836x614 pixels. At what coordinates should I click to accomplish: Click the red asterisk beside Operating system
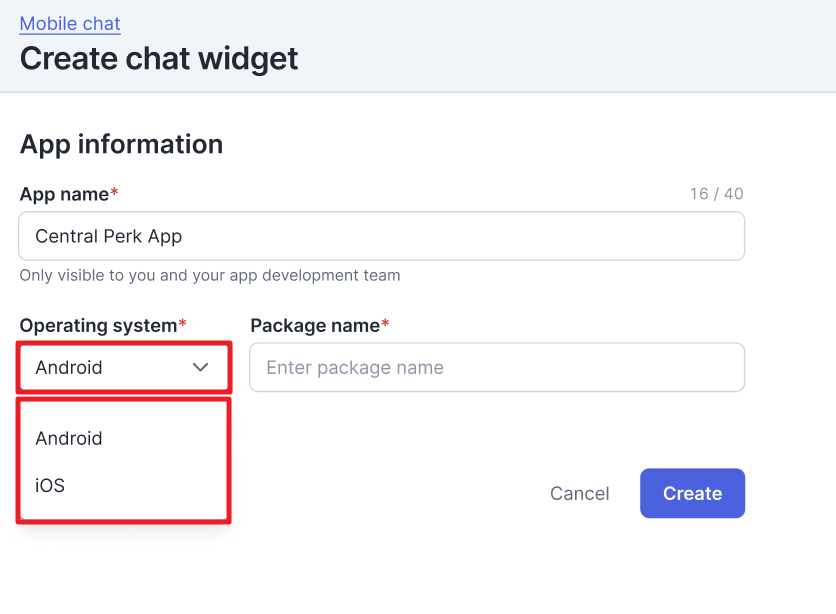click(182, 324)
